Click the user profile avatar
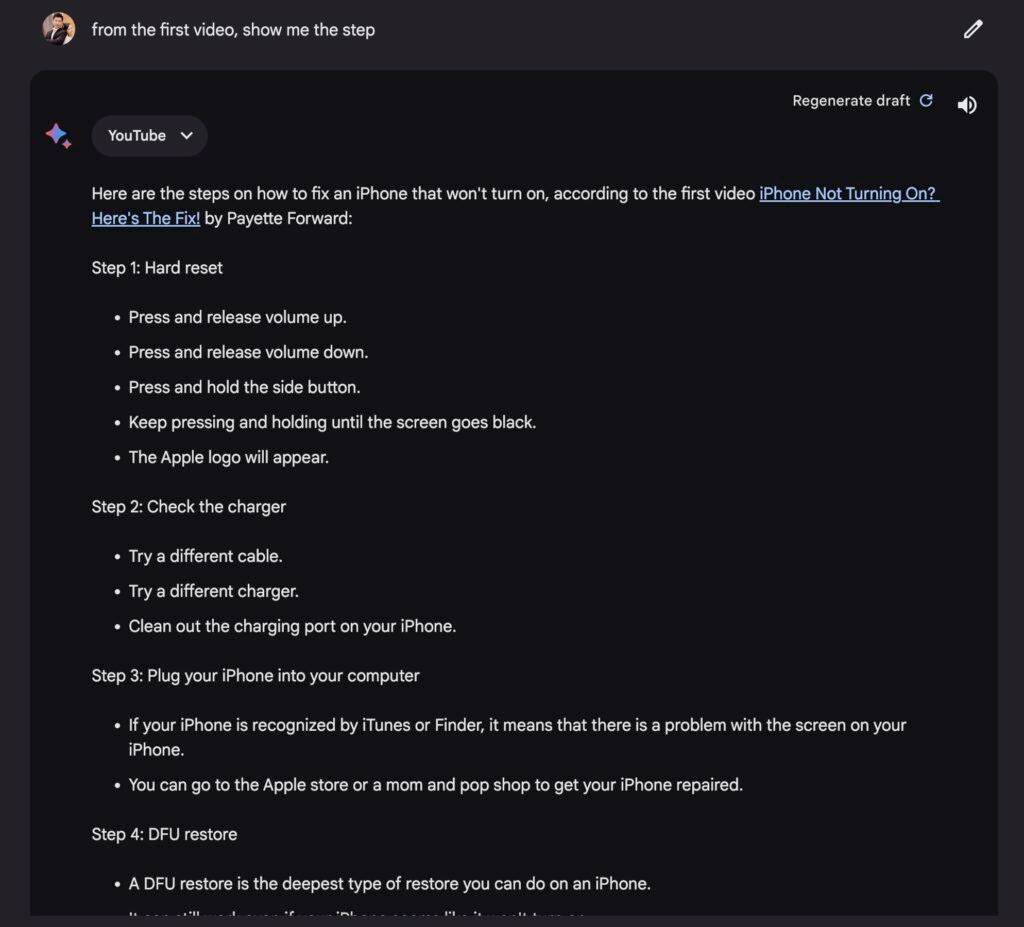1024x927 pixels. 59,29
